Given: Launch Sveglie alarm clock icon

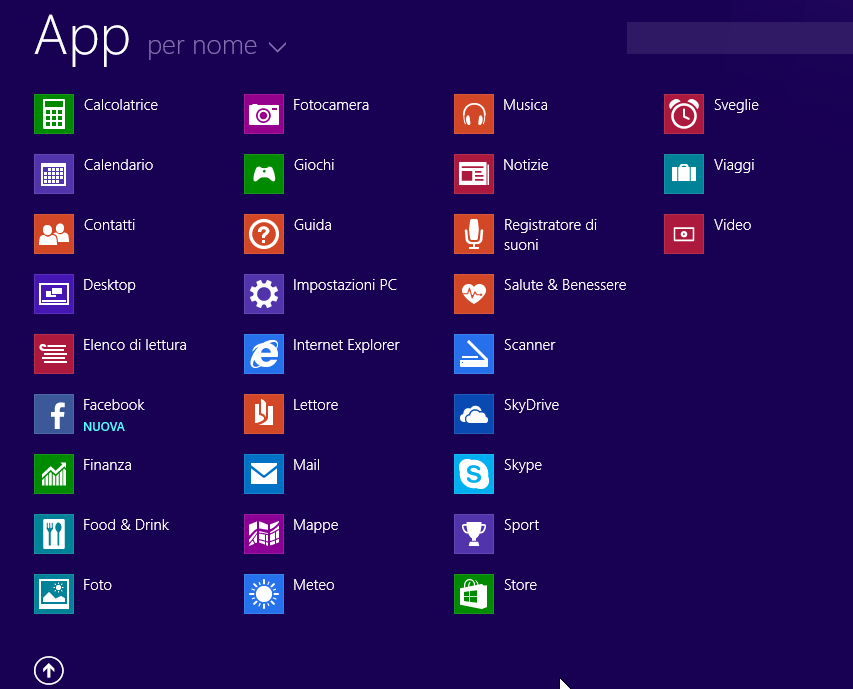Looking at the screenshot, I should (x=684, y=114).
